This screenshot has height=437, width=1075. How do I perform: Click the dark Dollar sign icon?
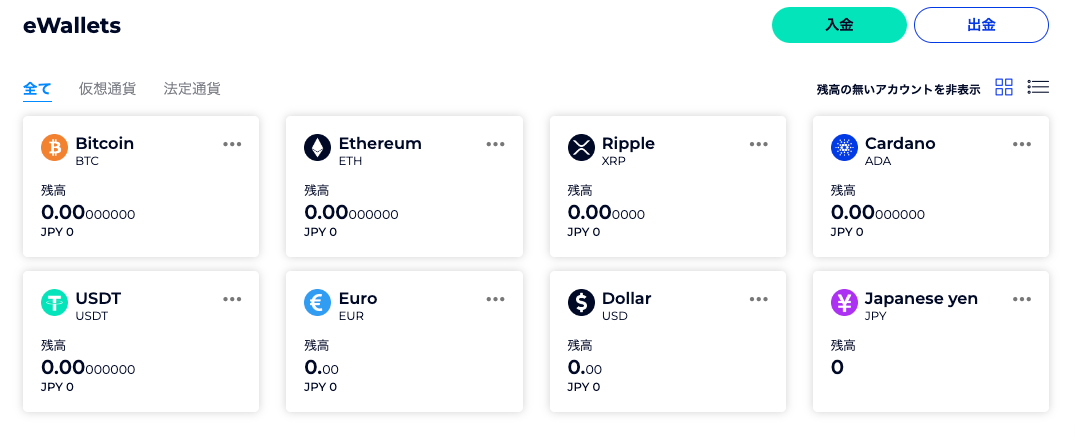tap(581, 303)
